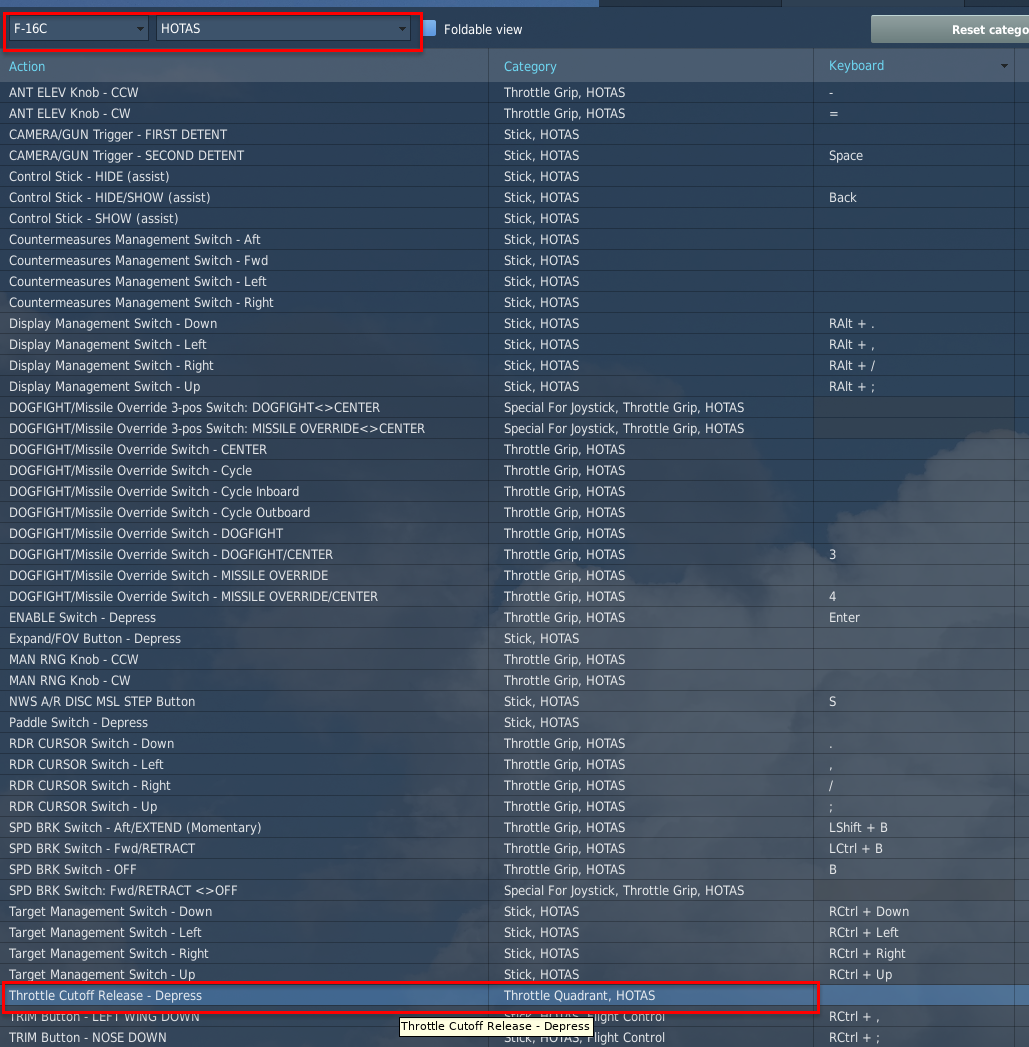
Task: Click the Enter keyboard binding cell
Action: coord(913,618)
